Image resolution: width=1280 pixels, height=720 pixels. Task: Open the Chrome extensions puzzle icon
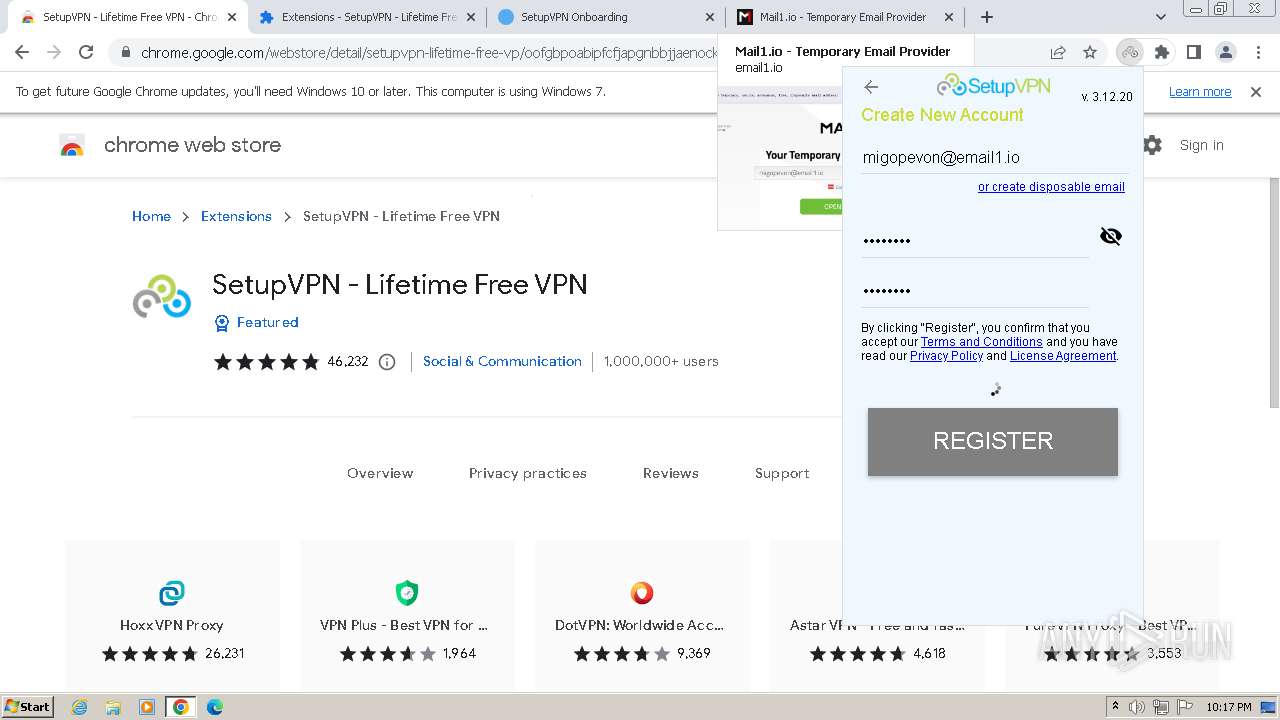pos(1162,52)
